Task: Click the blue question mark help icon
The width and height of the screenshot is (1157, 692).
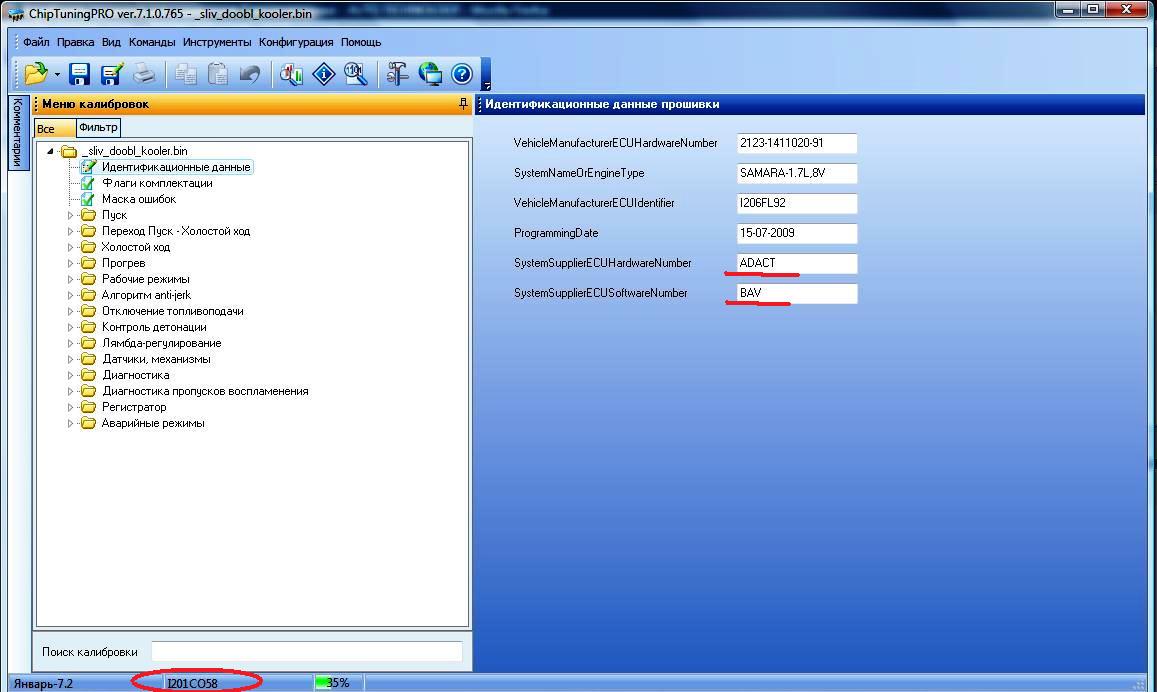Action: click(x=462, y=74)
